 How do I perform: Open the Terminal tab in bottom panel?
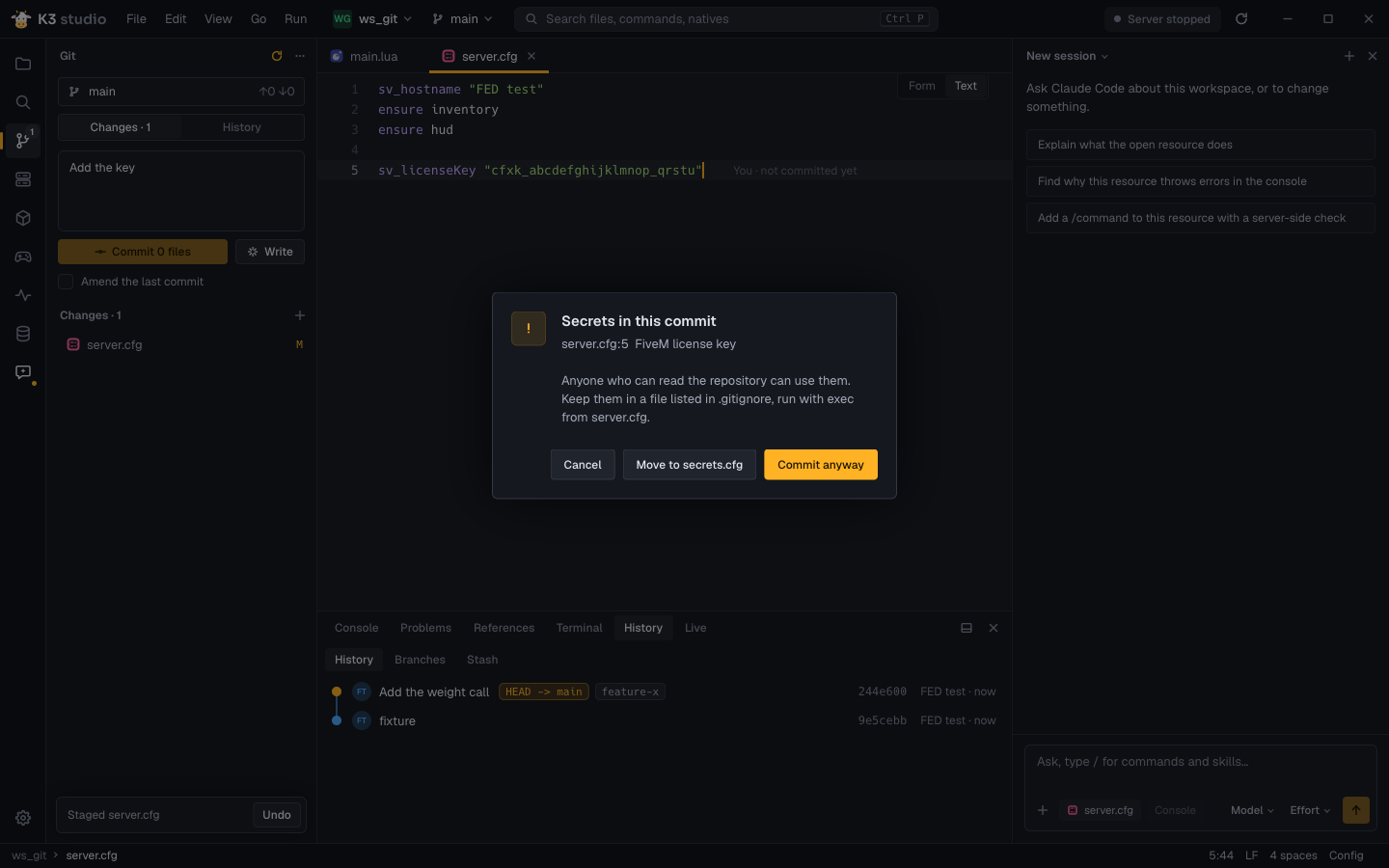coord(579,628)
